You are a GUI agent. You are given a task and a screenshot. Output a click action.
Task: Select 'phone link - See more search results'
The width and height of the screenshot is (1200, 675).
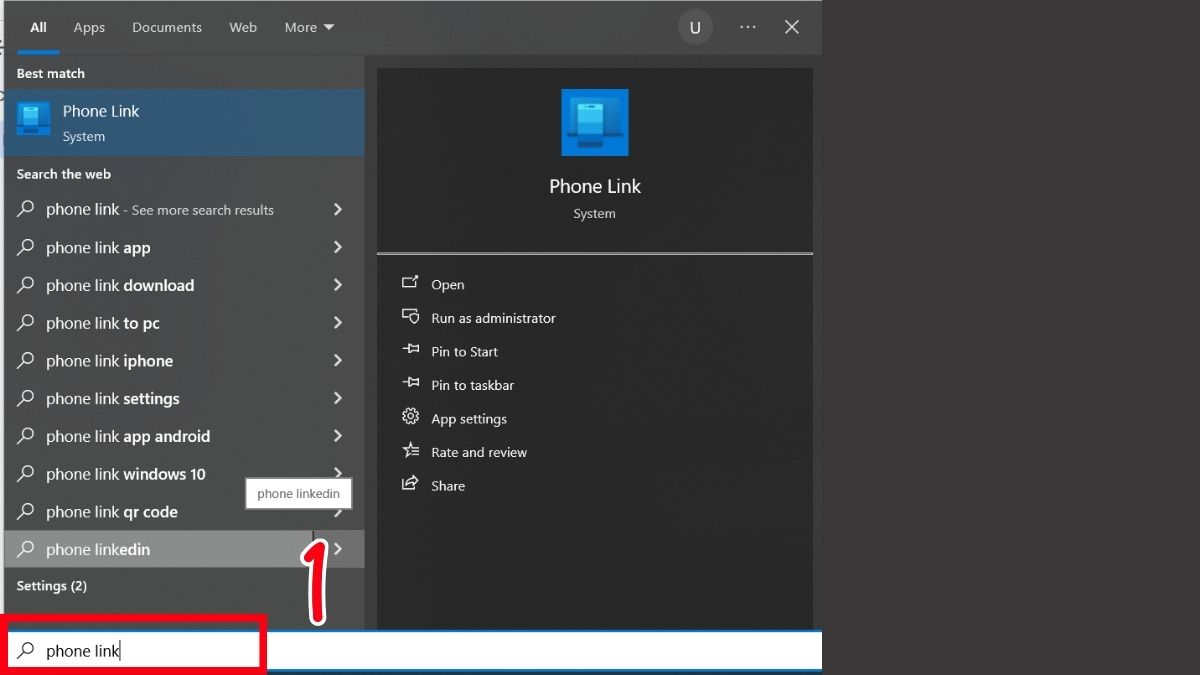(x=184, y=210)
